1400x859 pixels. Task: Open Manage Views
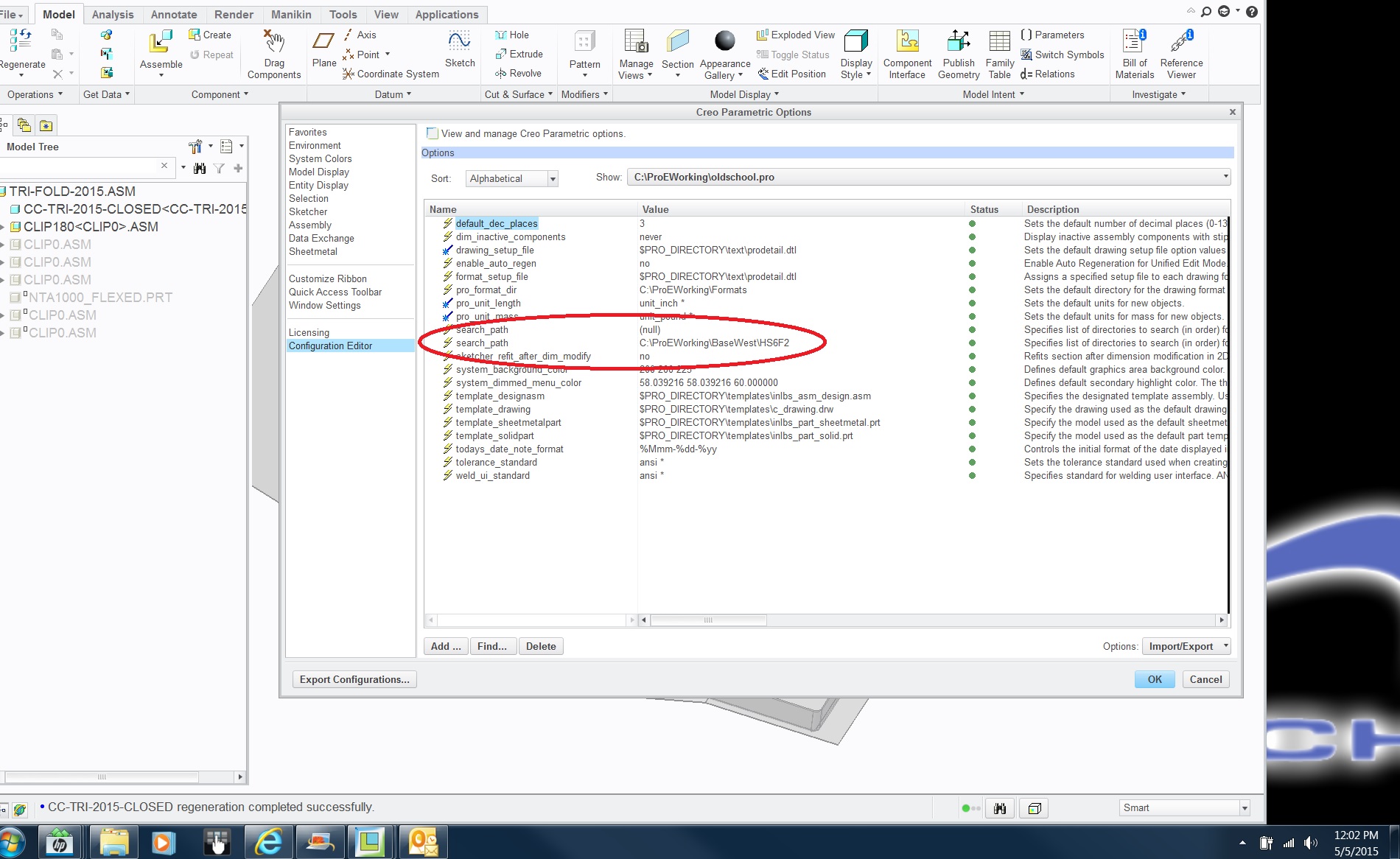pyautogui.click(x=635, y=54)
